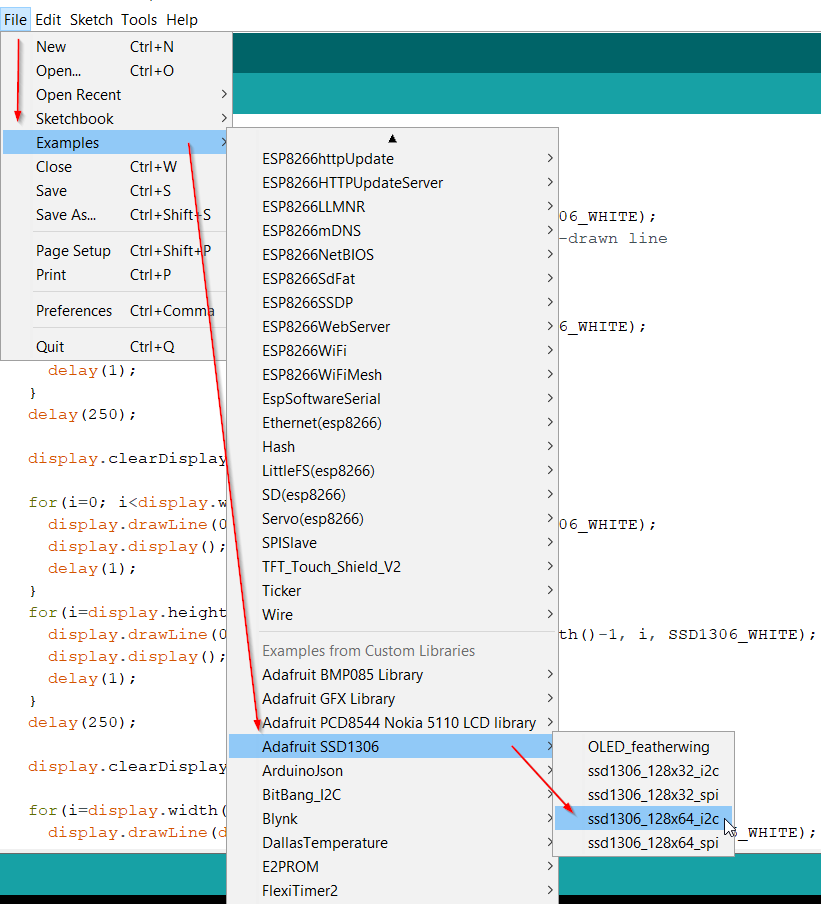Expand the Open Recent submenu
This screenshot has height=904, width=821.
click(x=78, y=94)
